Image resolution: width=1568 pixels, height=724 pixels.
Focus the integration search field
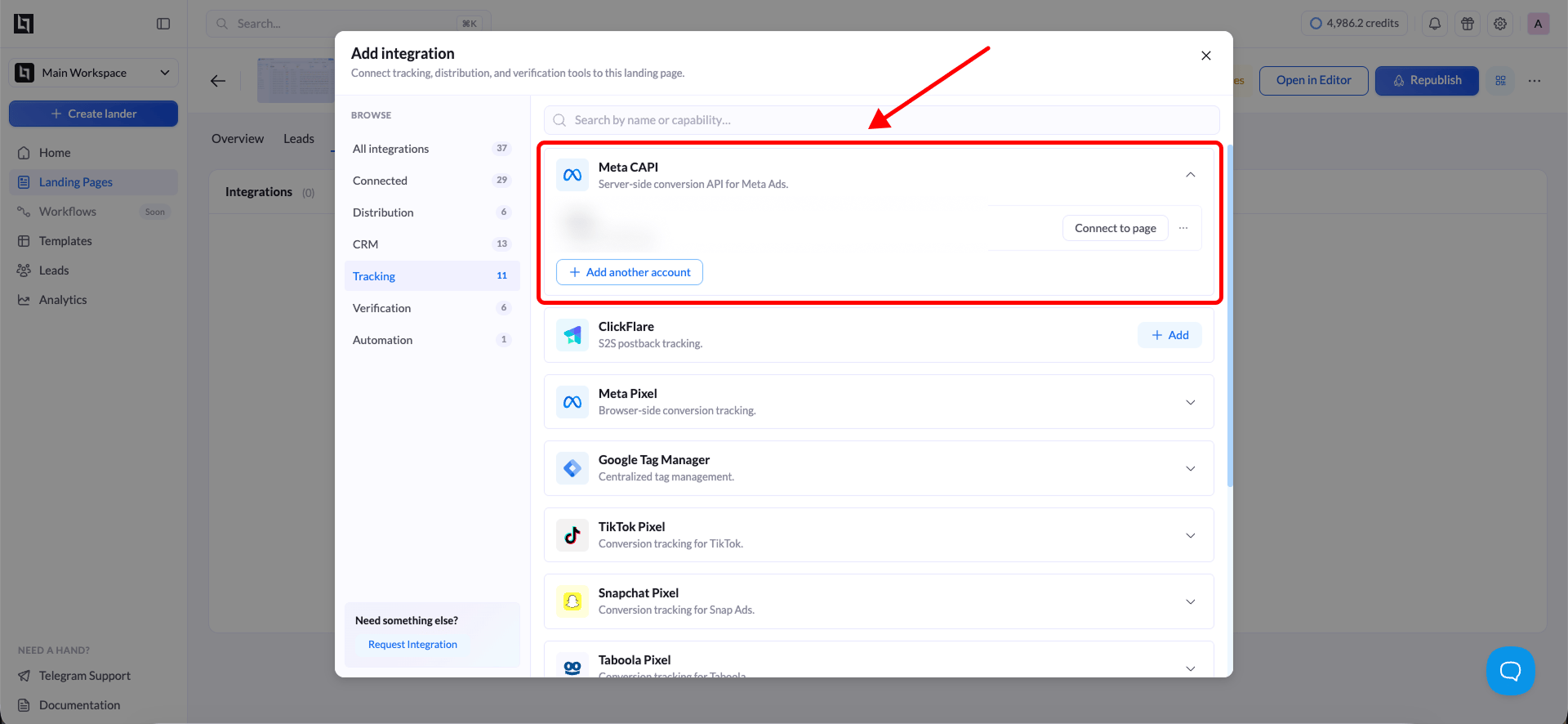coord(882,120)
